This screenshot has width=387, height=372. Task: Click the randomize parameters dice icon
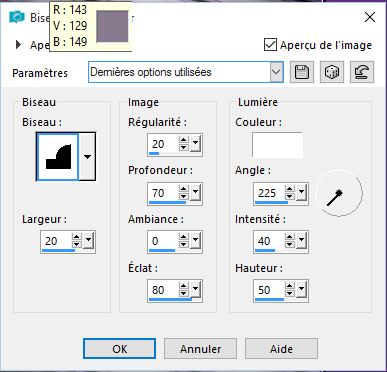[332, 72]
